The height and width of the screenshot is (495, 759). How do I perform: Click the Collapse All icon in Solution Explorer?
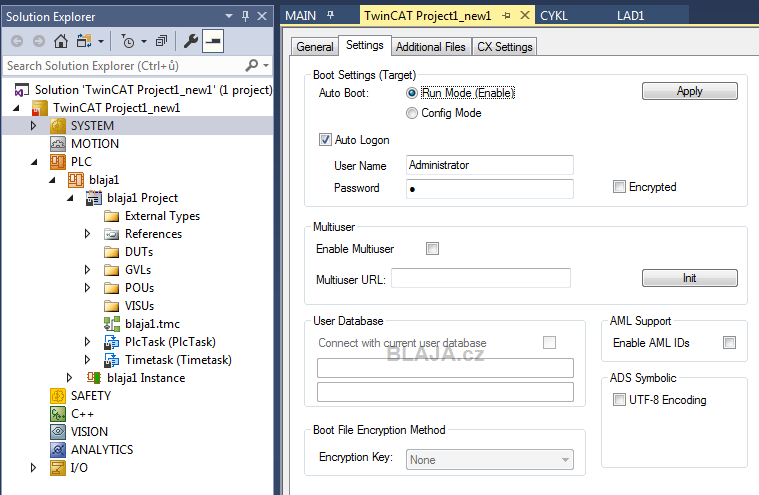click(x=161, y=41)
